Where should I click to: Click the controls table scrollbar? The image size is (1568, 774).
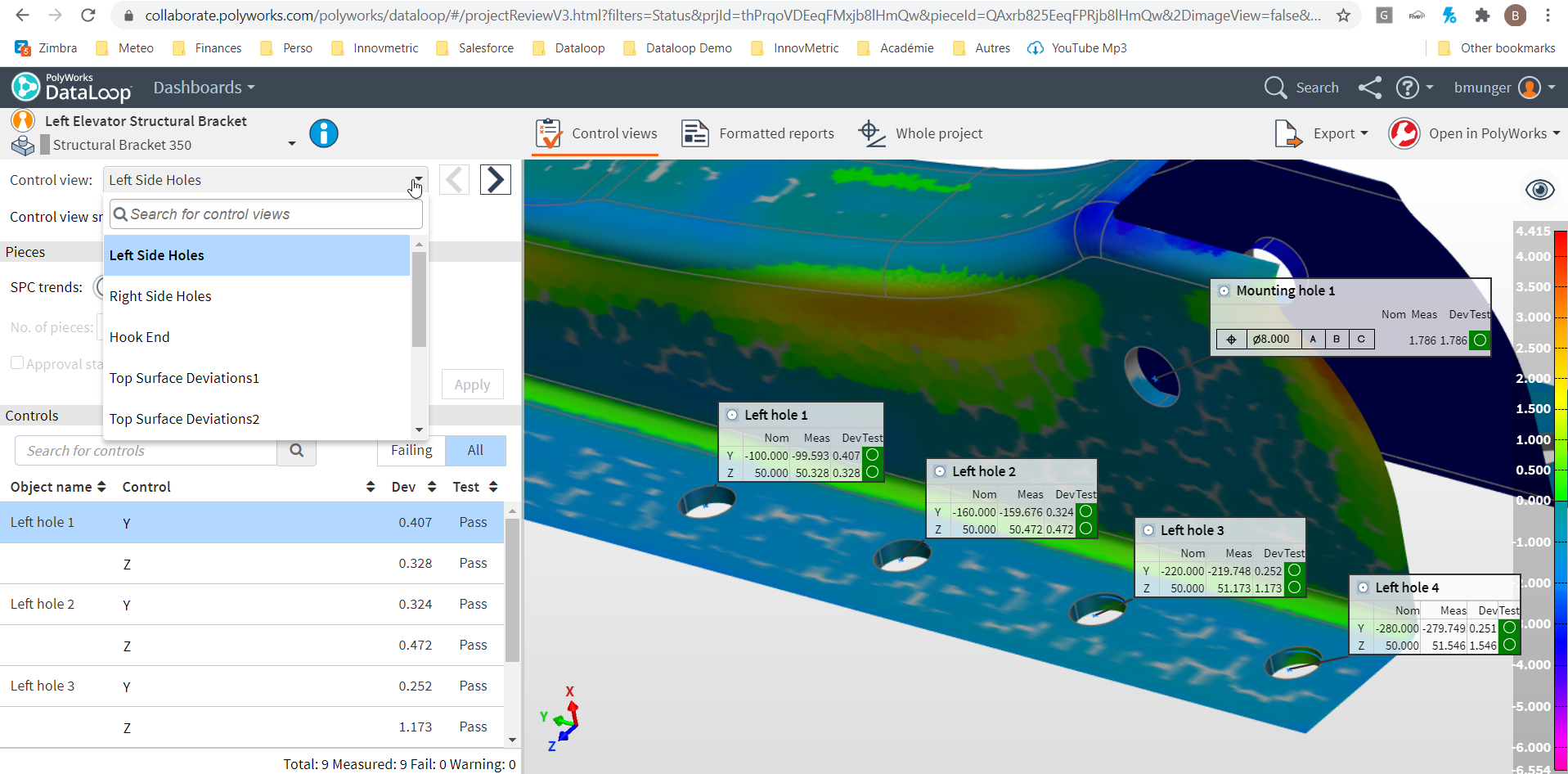512,589
